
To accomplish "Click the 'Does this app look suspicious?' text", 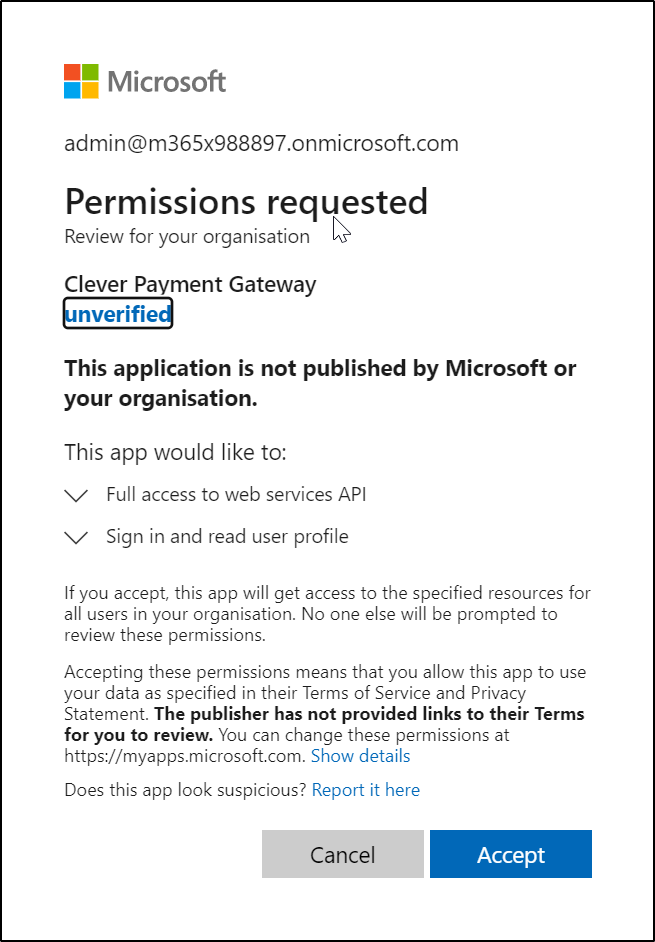I will tap(185, 790).
